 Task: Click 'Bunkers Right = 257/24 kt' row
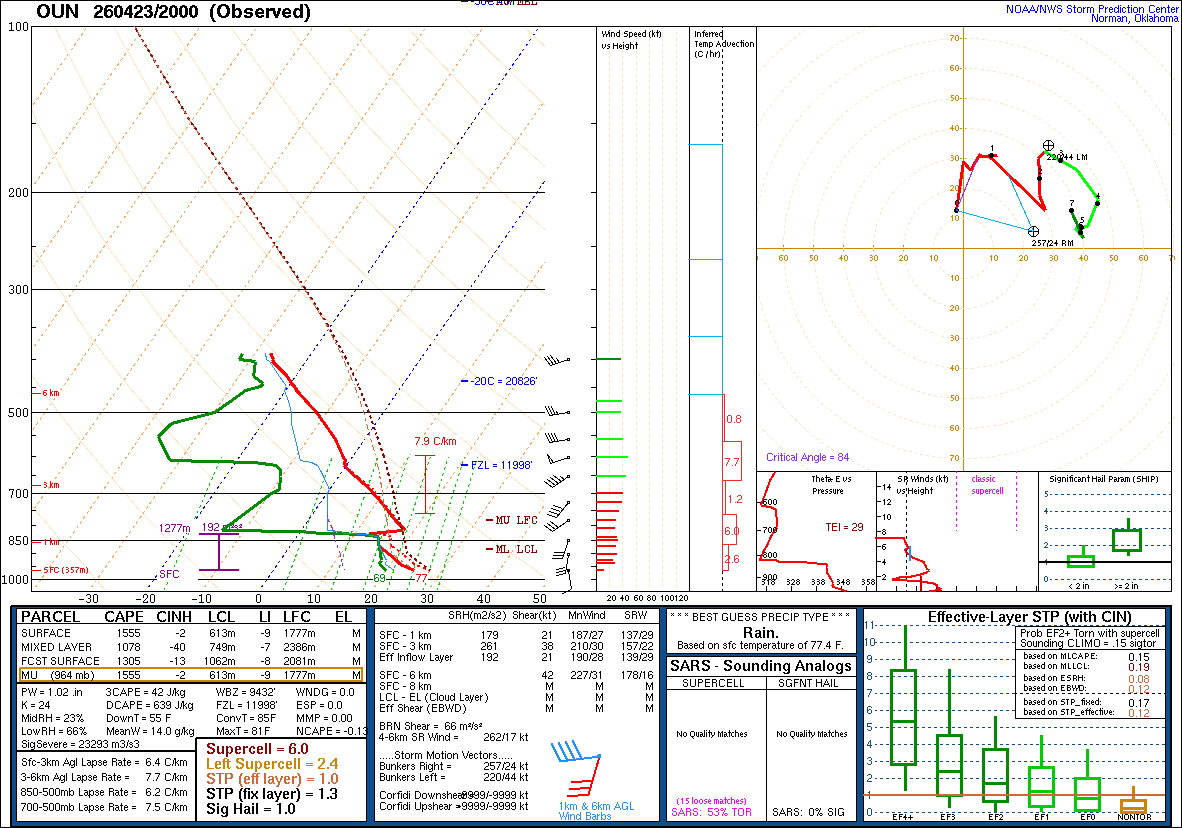[x=453, y=766]
